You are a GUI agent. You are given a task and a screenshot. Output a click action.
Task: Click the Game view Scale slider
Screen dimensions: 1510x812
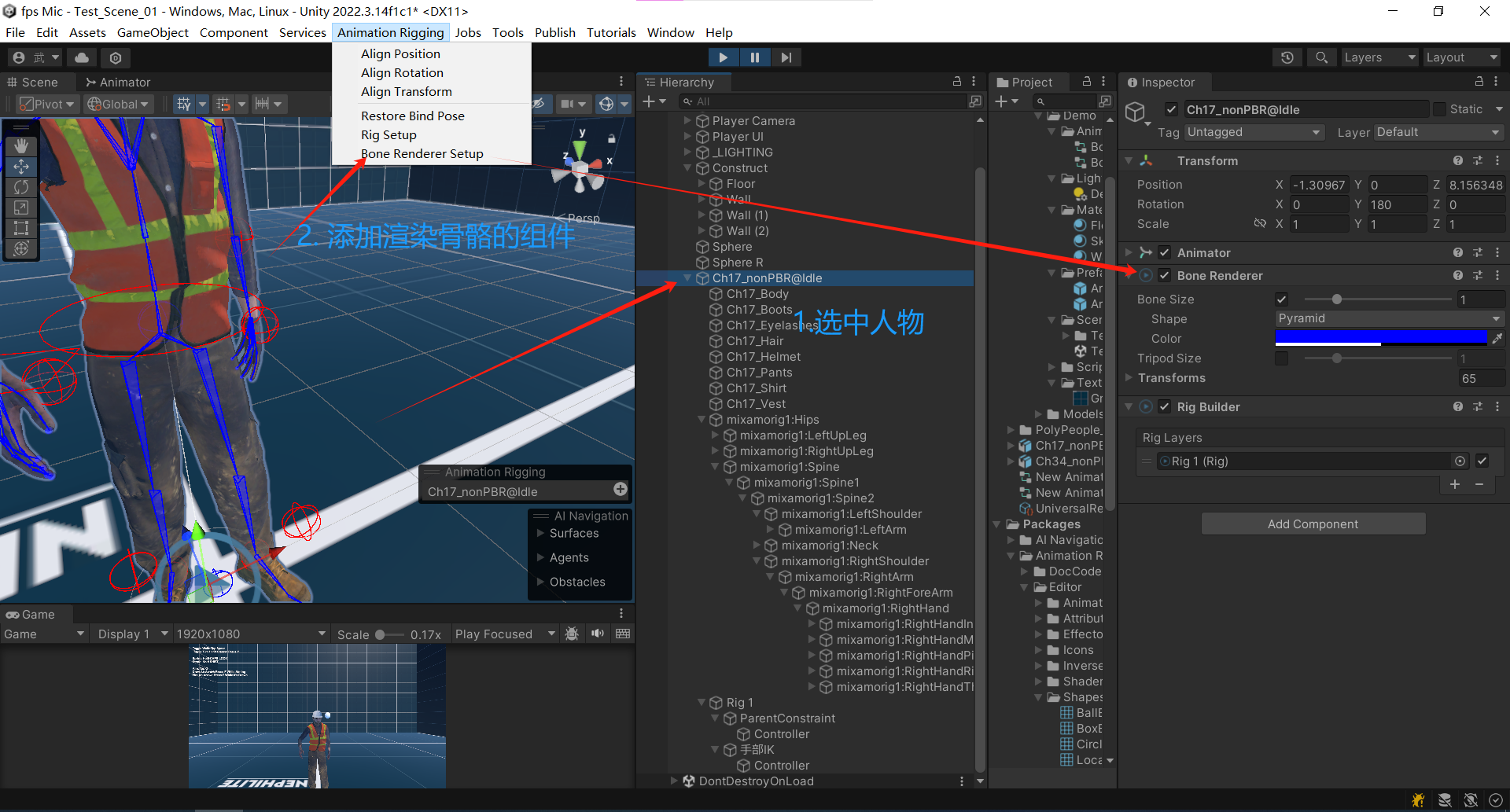click(389, 634)
